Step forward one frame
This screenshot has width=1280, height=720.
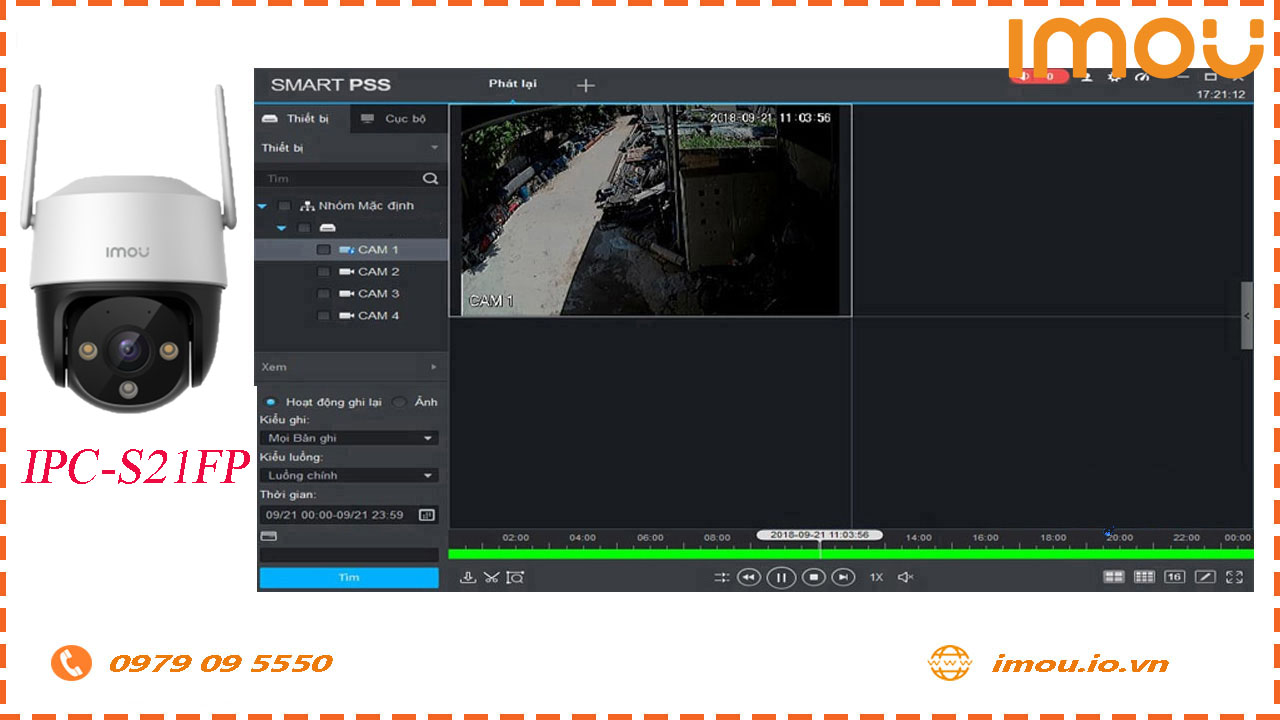point(844,577)
